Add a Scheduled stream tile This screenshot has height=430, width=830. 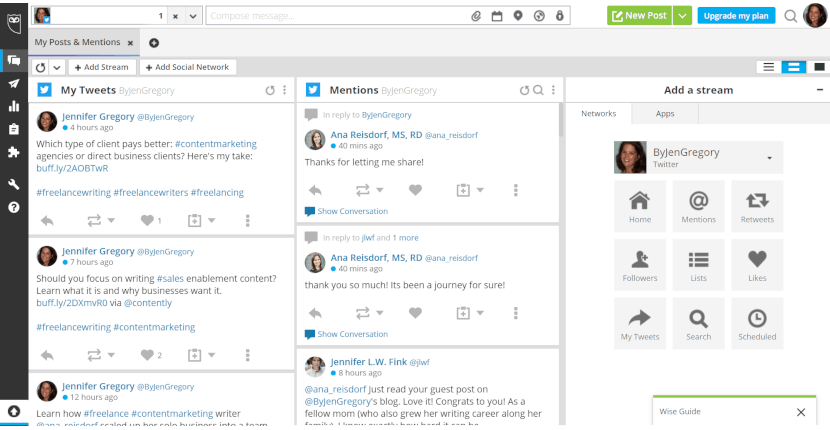pyautogui.click(x=757, y=324)
